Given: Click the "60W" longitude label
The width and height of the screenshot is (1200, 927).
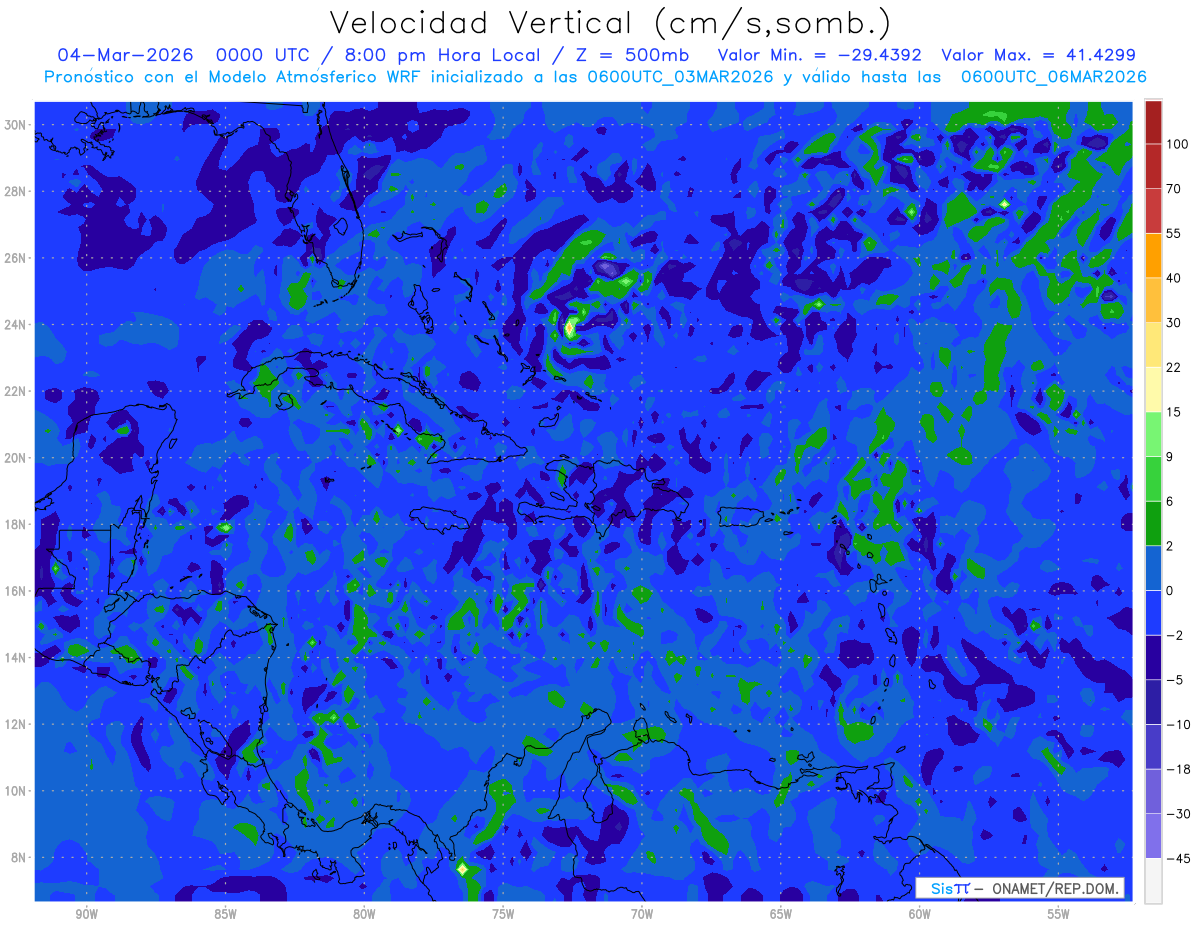Looking at the screenshot, I should [x=920, y=914].
